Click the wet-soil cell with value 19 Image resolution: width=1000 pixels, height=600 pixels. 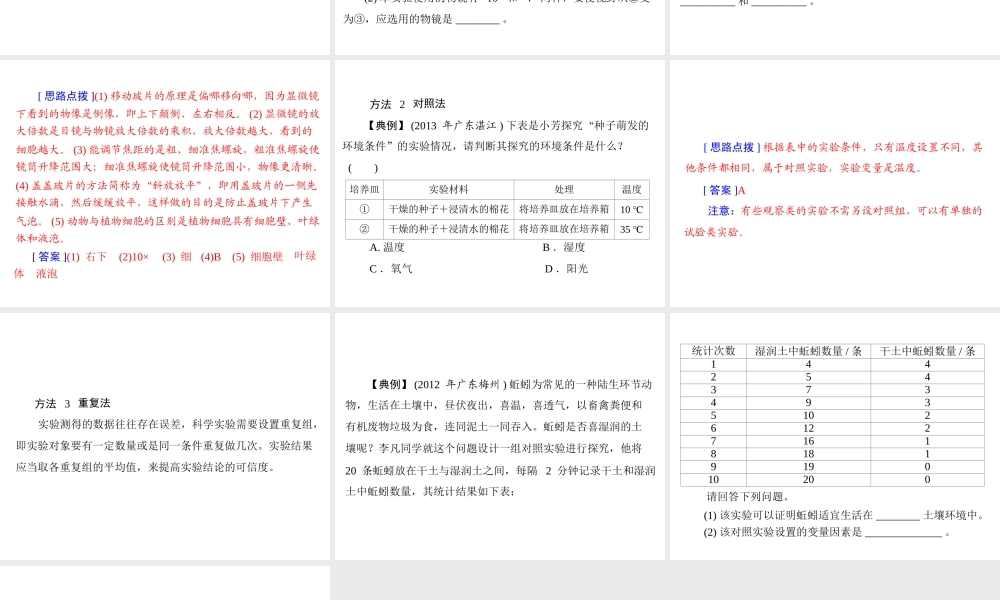808,467
